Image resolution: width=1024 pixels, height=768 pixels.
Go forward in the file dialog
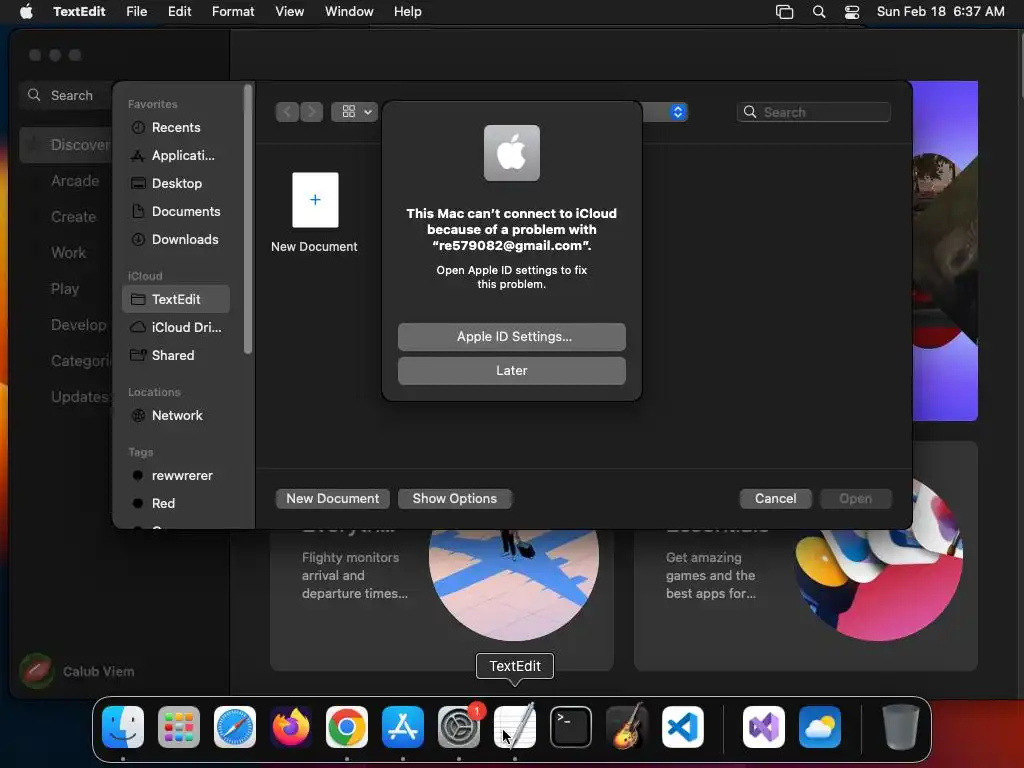312,112
